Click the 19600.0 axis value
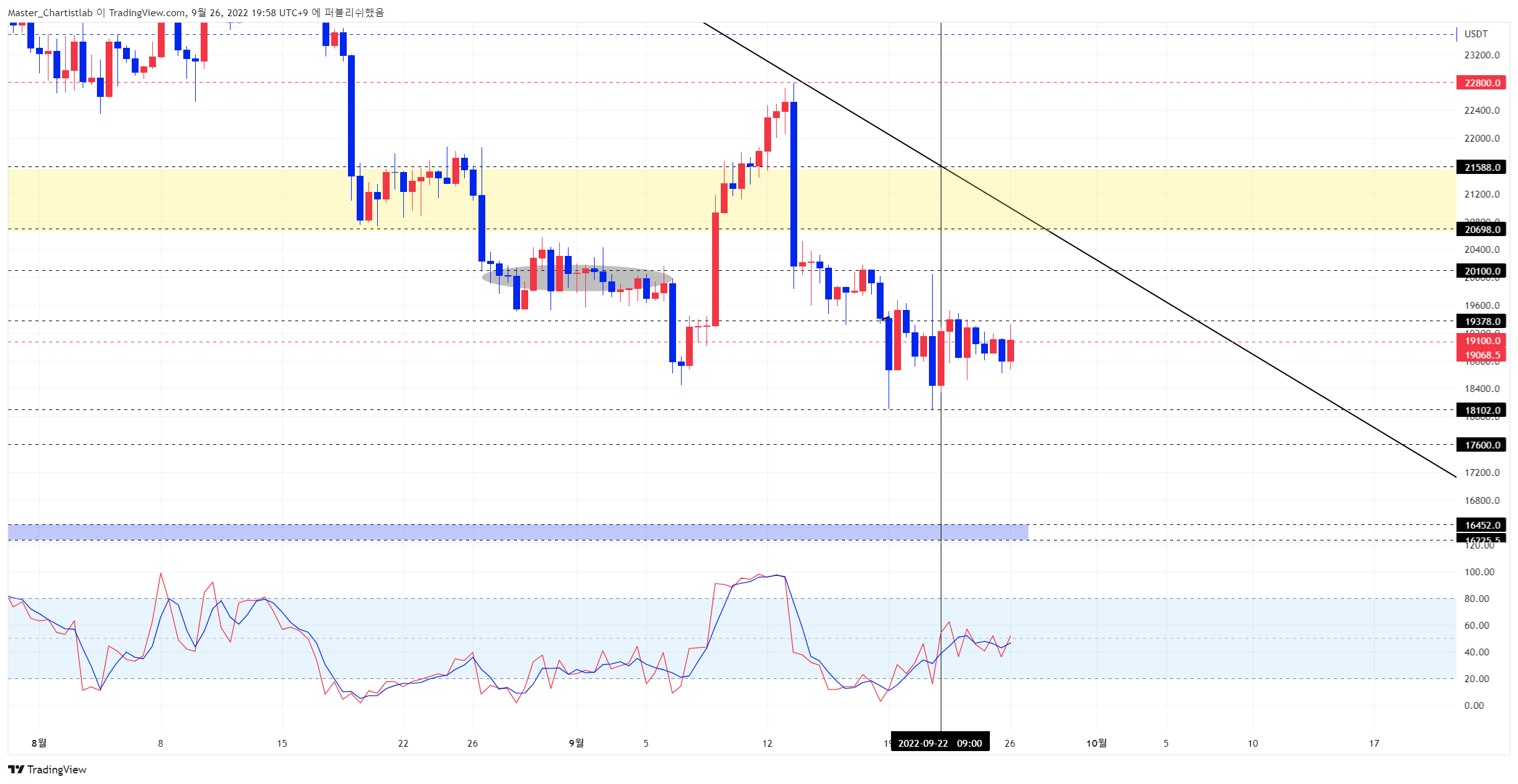This screenshot has height=784, width=1518. pyautogui.click(x=1481, y=306)
